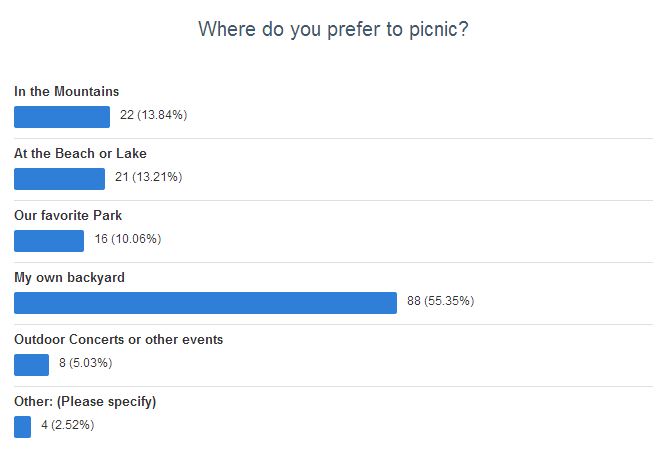Screen dimensions: 663x458
Task: Click the '21 (13.21%)' result value
Action: [x=148, y=177]
